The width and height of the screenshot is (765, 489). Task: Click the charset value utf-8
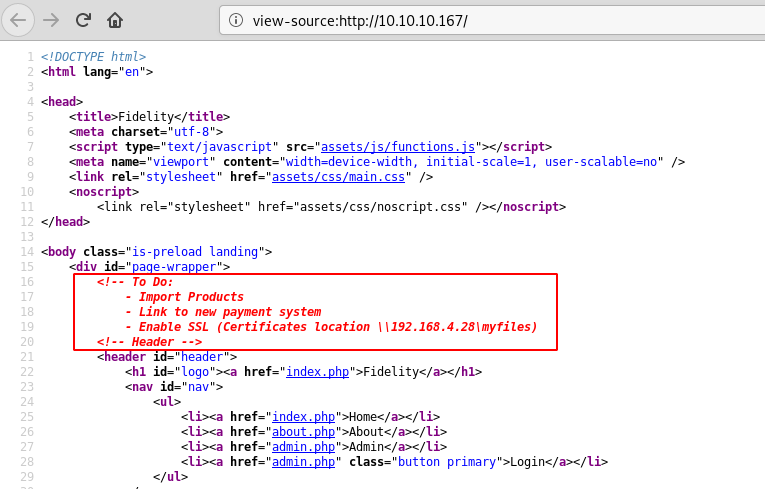click(191, 132)
